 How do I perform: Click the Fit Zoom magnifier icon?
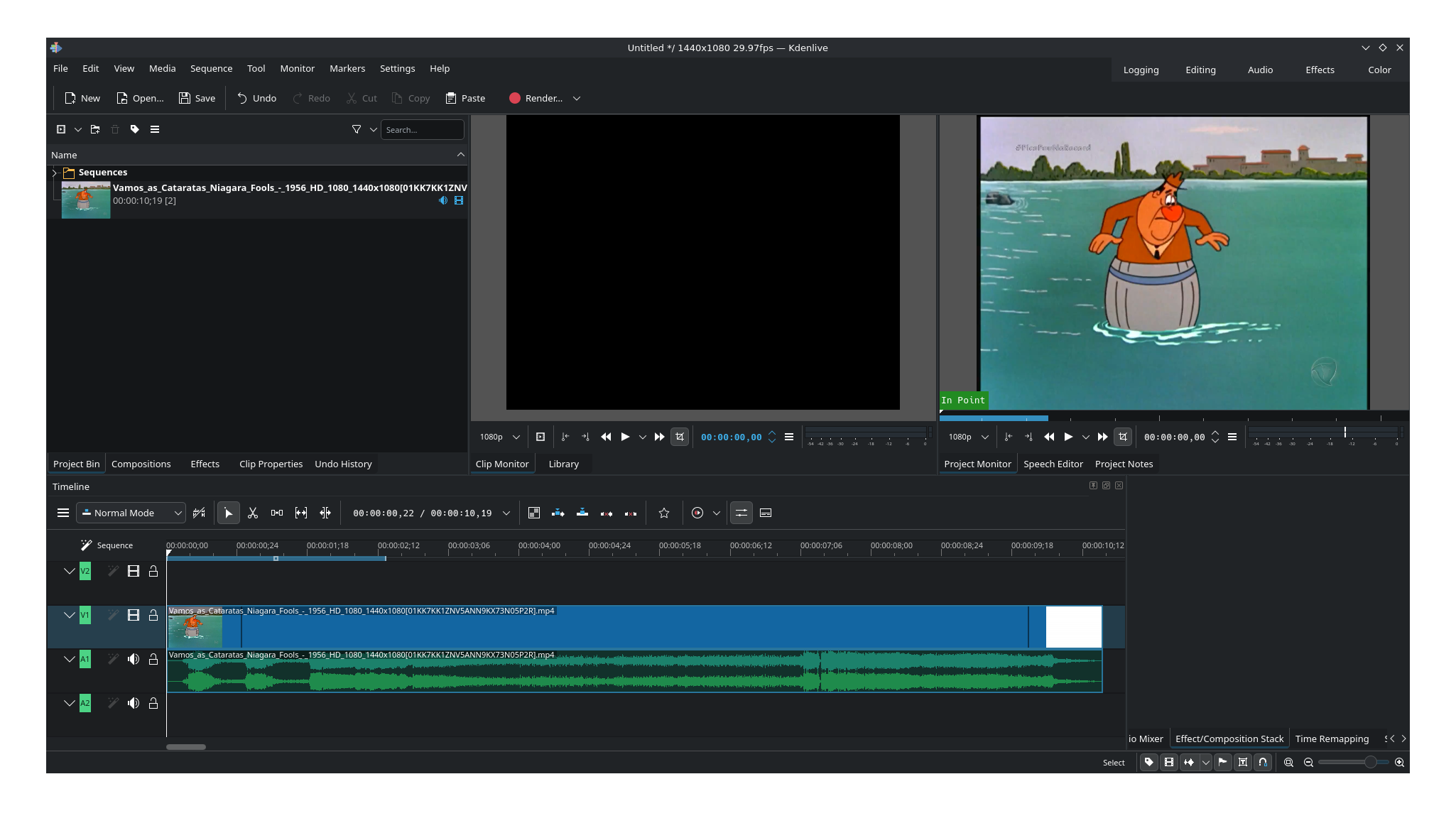(1288, 762)
